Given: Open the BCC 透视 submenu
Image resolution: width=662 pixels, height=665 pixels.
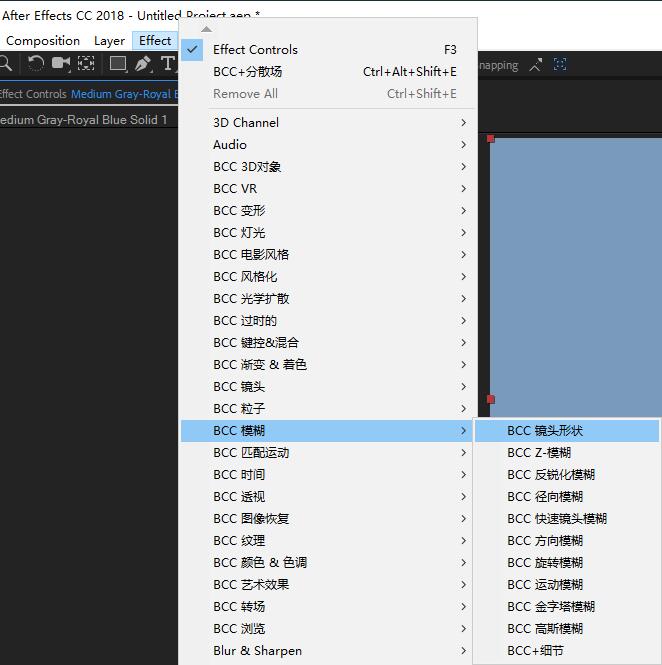Looking at the screenshot, I should click(327, 497).
